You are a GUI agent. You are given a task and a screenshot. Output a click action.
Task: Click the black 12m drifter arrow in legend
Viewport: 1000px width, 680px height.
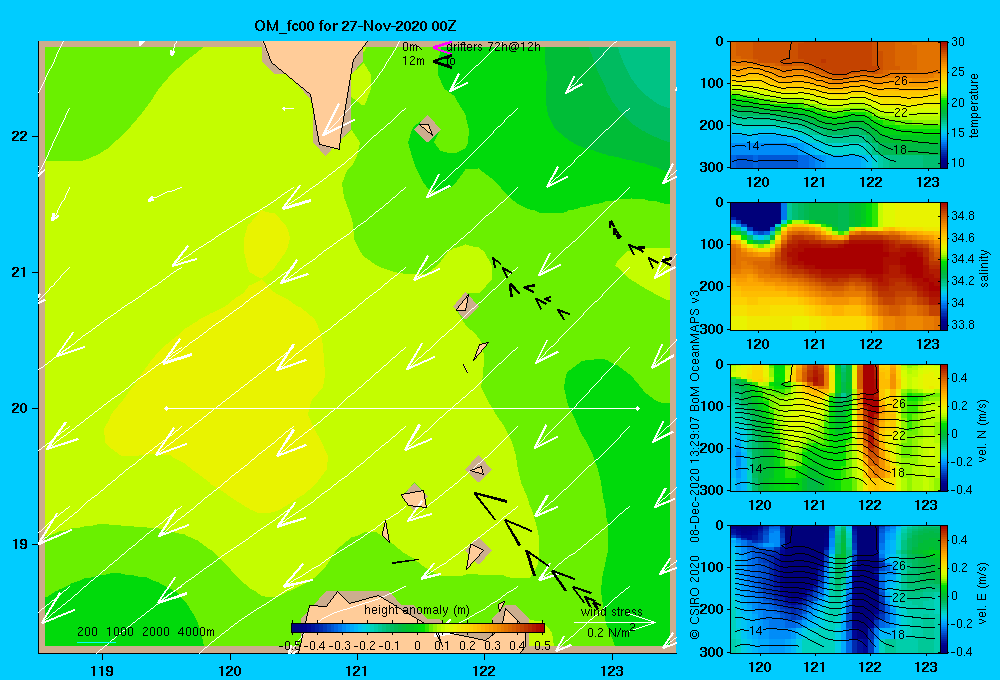click(x=441, y=61)
